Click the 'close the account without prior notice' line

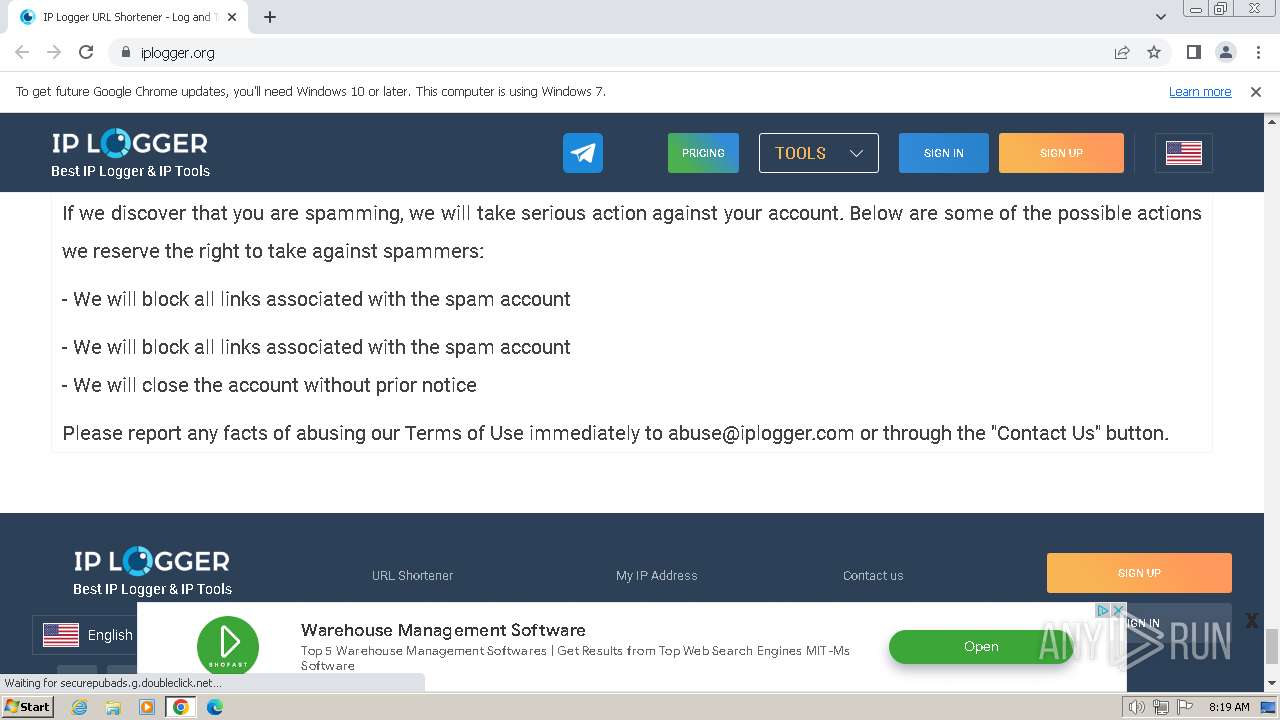pyautogui.click(x=269, y=385)
